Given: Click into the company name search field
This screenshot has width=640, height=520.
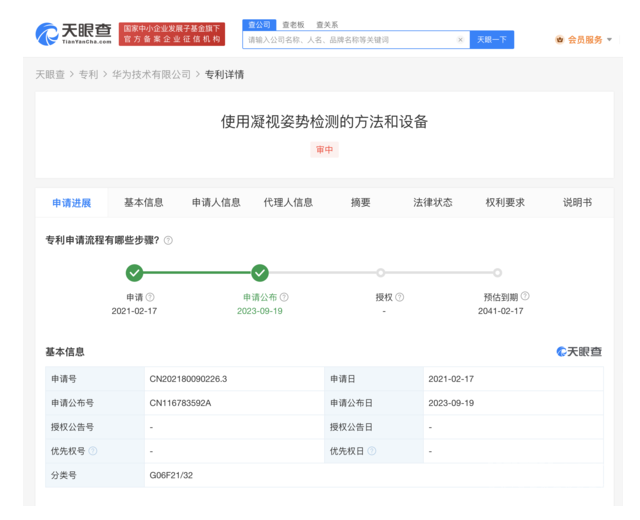Looking at the screenshot, I should [350, 40].
